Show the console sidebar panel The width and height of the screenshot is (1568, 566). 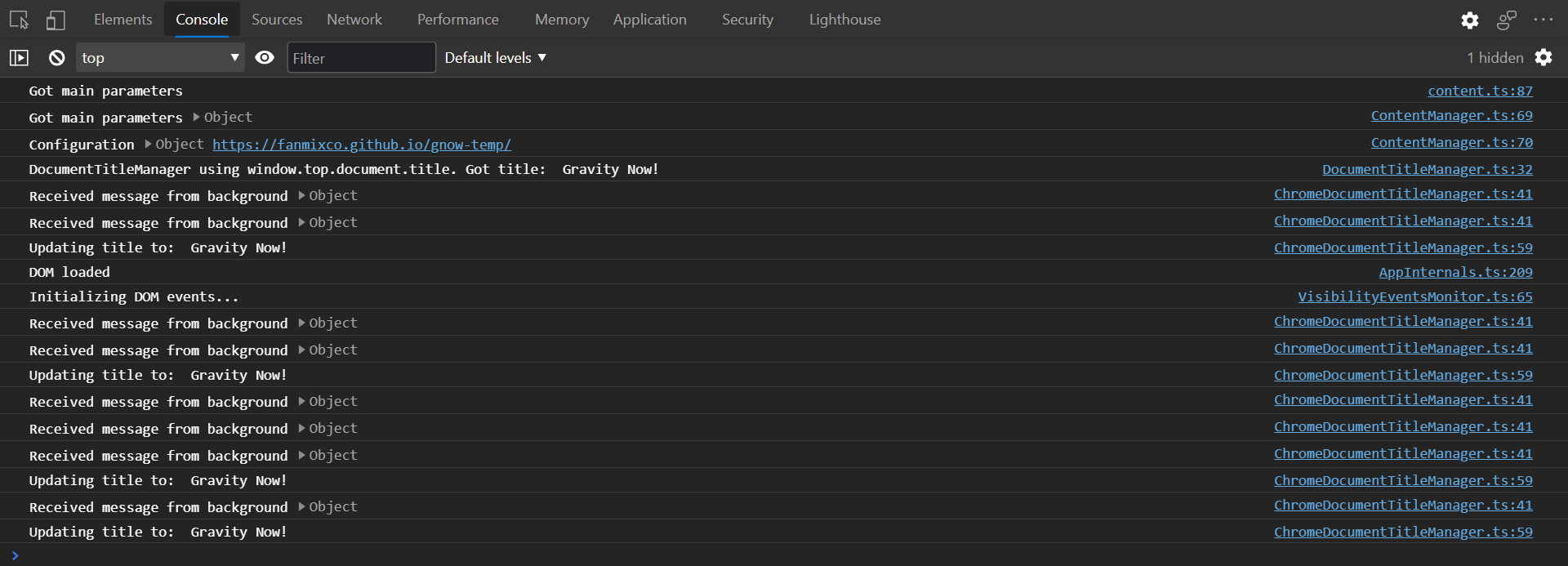[19, 57]
